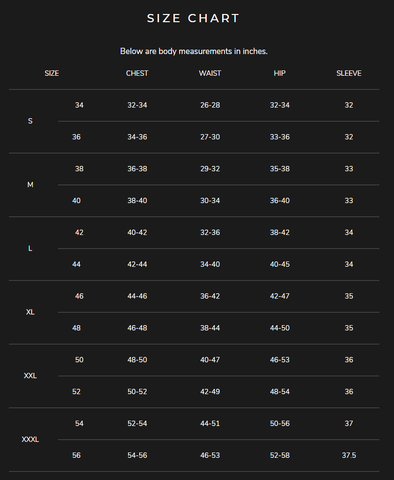Click the XXXL size label
The width and height of the screenshot is (394, 480).
[30, 439]
